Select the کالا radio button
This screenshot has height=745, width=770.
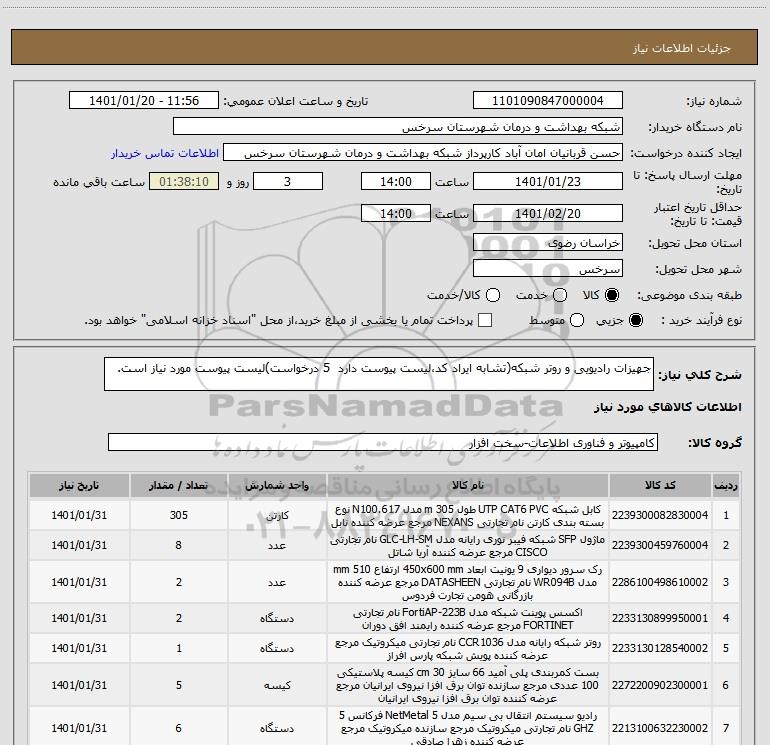[612, 295]
